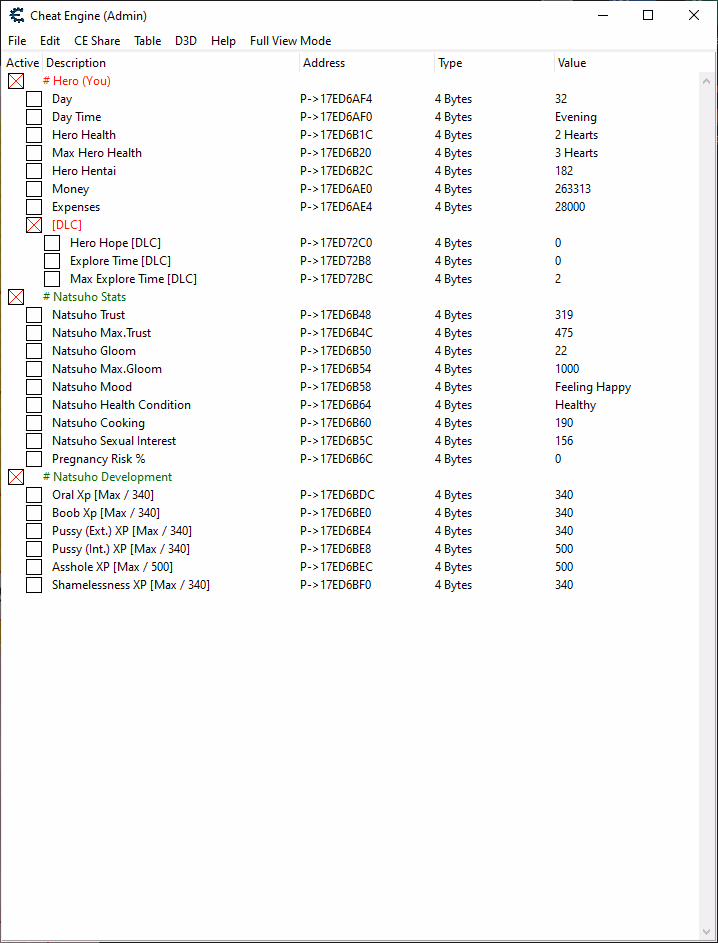Toggle the Natsuho Mood checkbox
Image resolution: width=718 pixels, height=943 pixels.
click(34, 387)
